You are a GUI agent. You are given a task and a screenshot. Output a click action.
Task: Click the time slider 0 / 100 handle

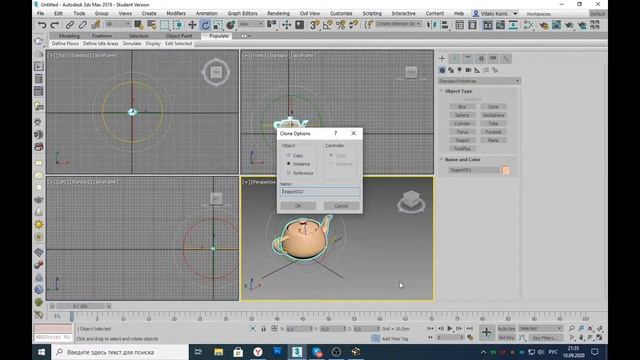80,306
